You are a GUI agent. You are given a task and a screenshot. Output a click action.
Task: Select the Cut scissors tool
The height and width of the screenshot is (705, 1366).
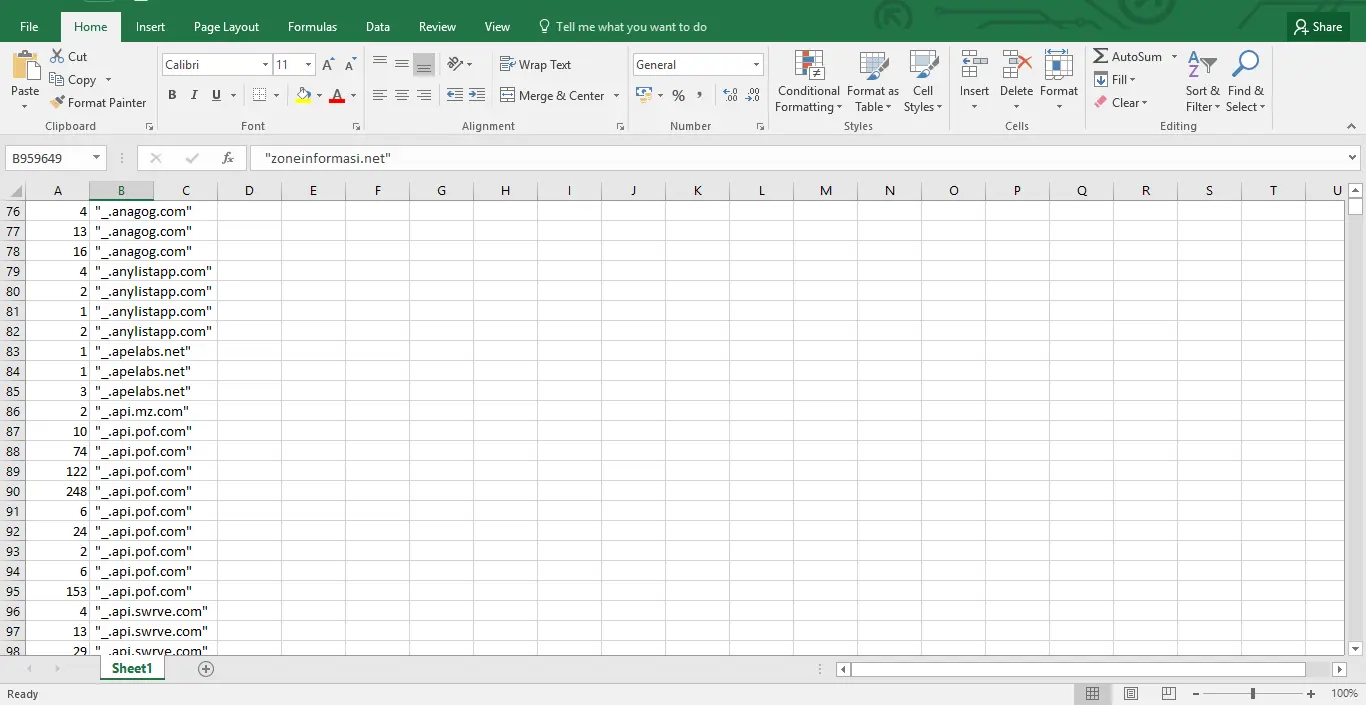click(68, 57)
